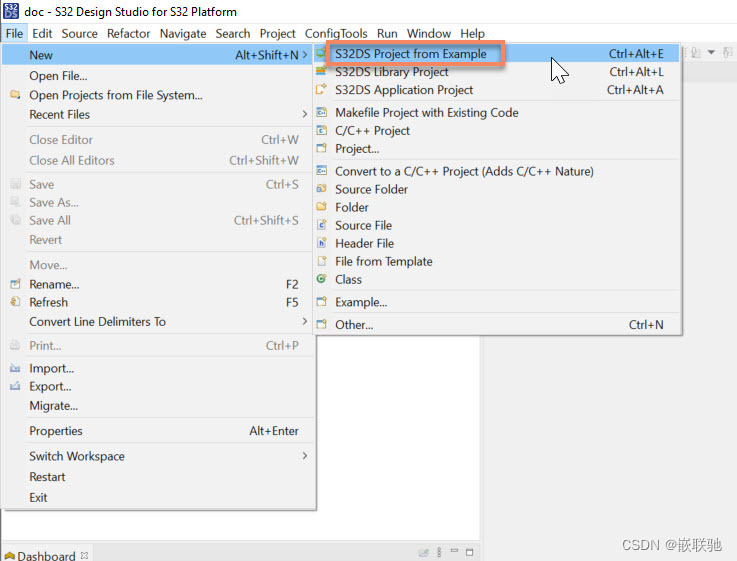Viewport: 737px width, 561px height.
Task: Expand the Switch Workspace submenu
Action: [x=305, y=456]
